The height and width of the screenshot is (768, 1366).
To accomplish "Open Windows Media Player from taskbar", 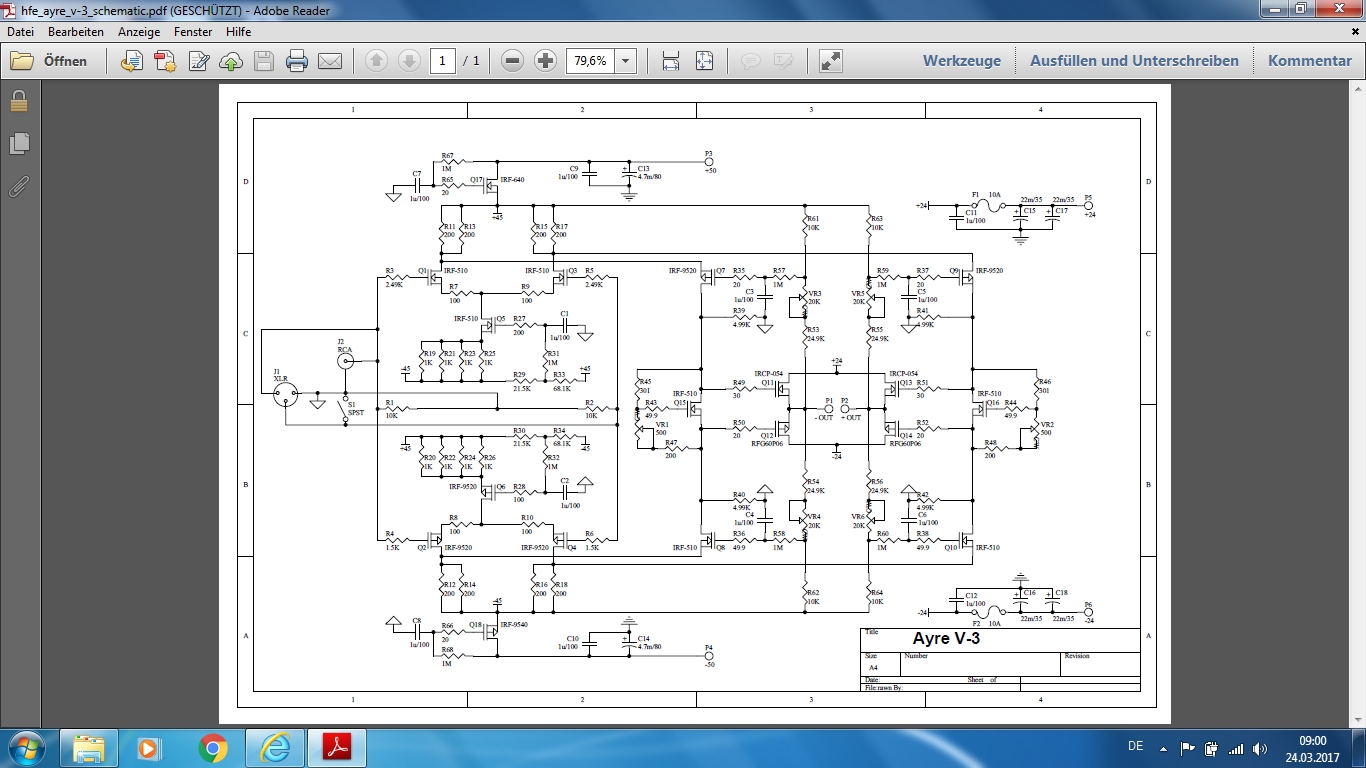I will (x=148, y=748).
